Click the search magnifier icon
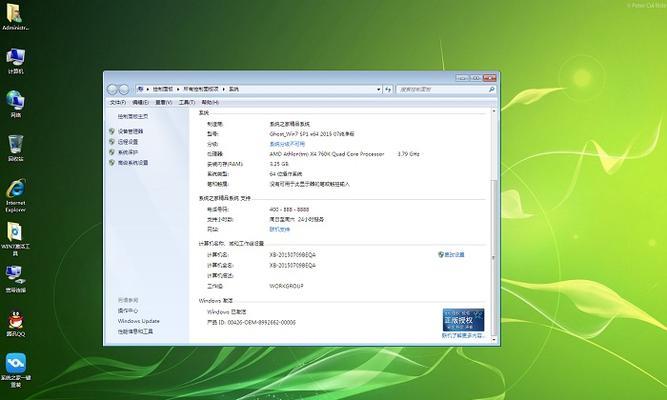Image resolution: width=667 pixels, height=400 pixels. point(491,89)
